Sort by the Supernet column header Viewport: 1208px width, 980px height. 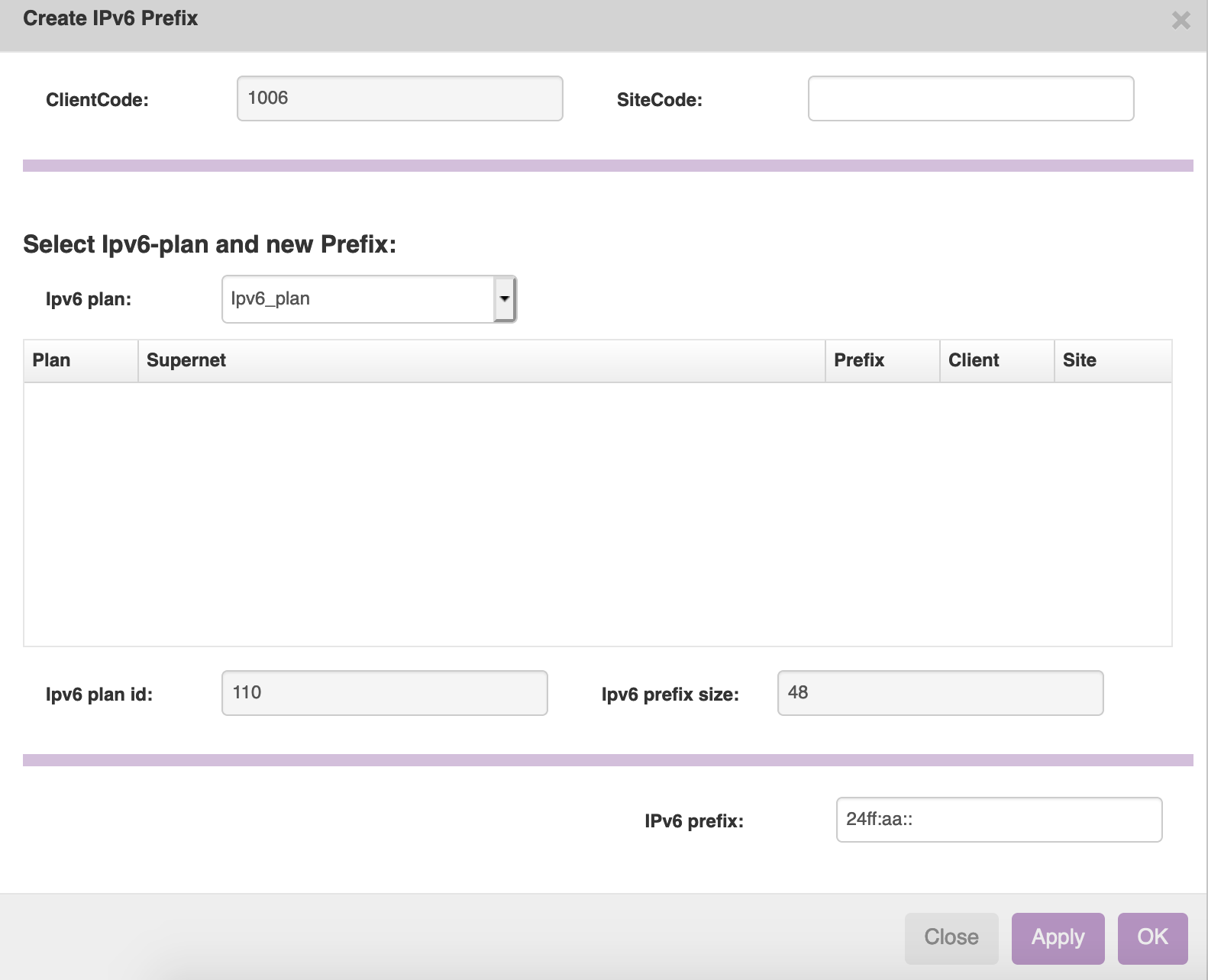[481, 360]
